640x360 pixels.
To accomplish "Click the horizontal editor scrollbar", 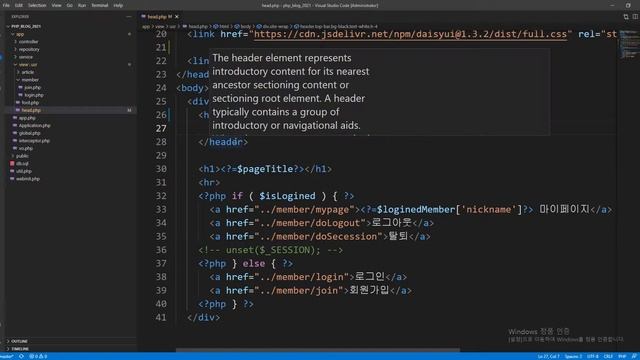I will click(318, 350).
